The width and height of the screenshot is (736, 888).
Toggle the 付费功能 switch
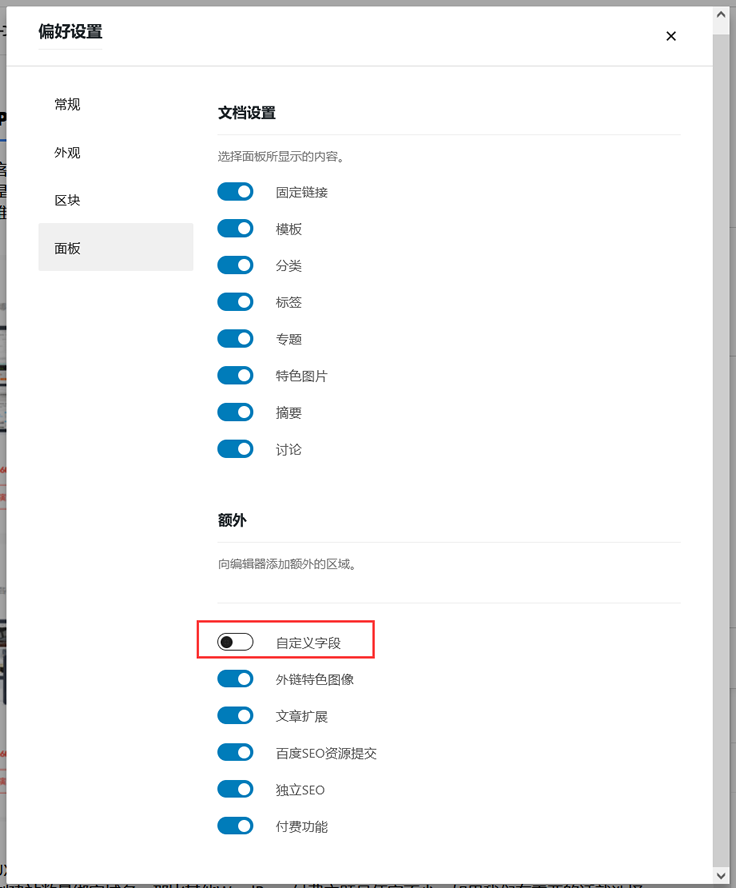point(235,826)
